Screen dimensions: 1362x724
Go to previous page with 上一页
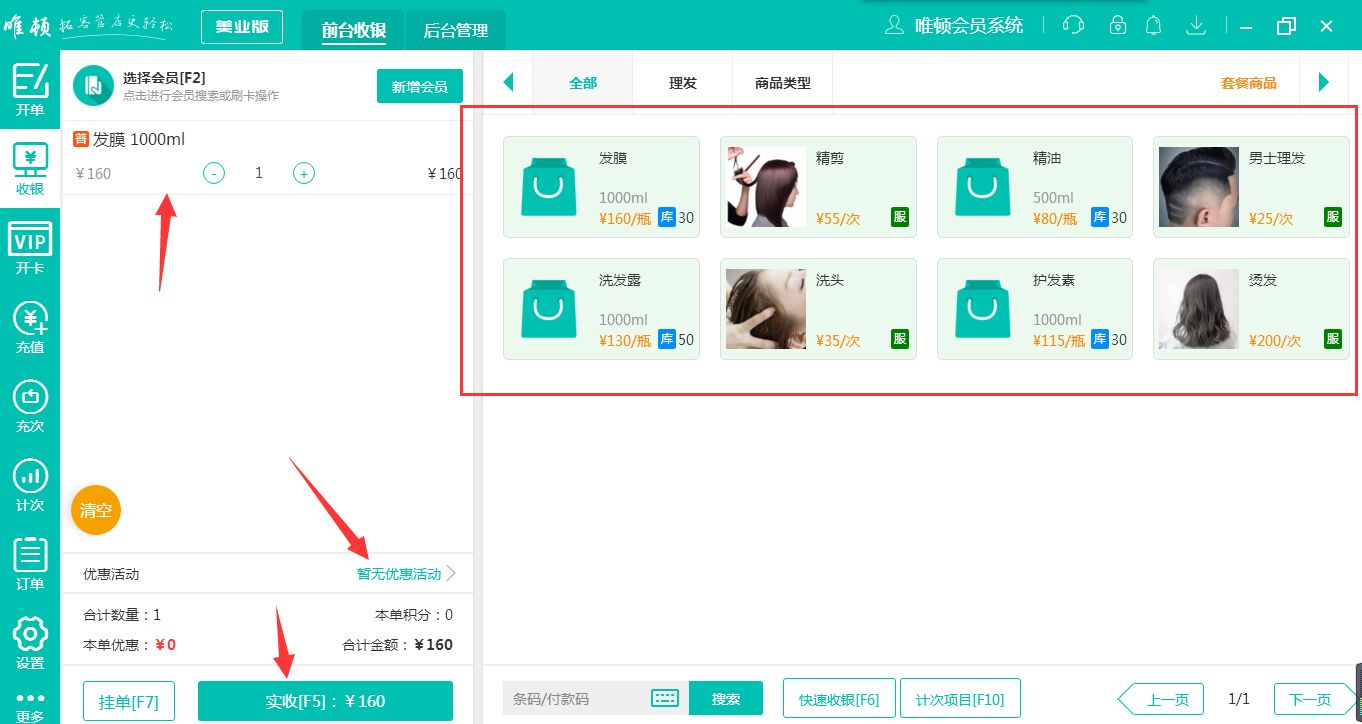pos(1160,700)
